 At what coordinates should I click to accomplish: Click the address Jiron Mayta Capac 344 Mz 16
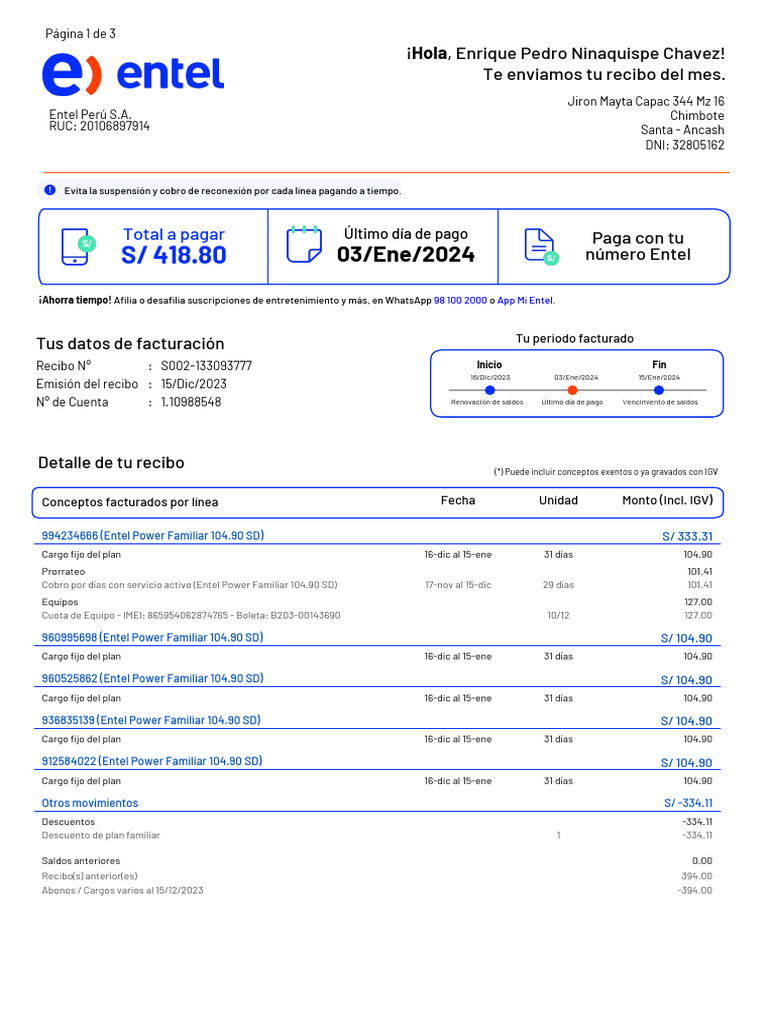click(646, 101)
